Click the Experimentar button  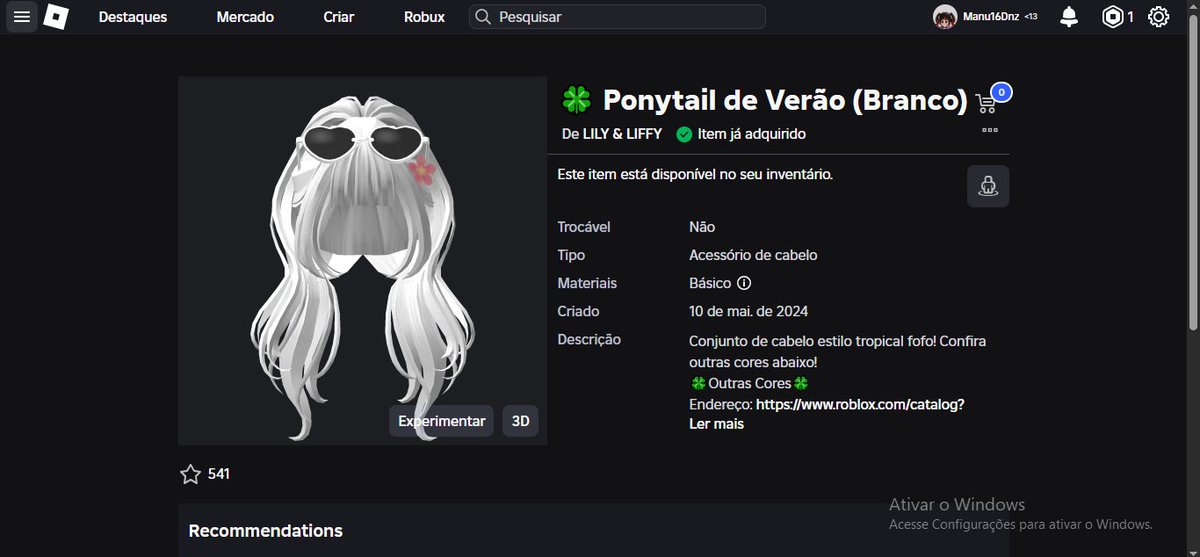pyautogui.click(x=441, y=421)
